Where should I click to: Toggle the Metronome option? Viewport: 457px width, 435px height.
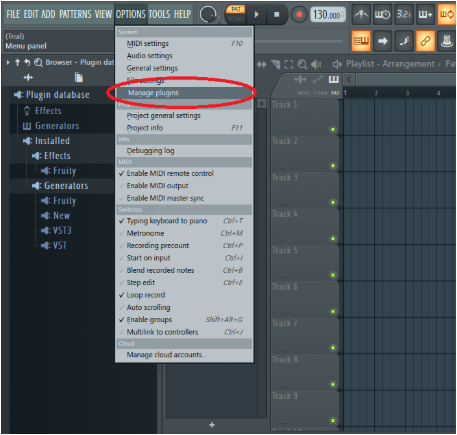coord(184,233)
